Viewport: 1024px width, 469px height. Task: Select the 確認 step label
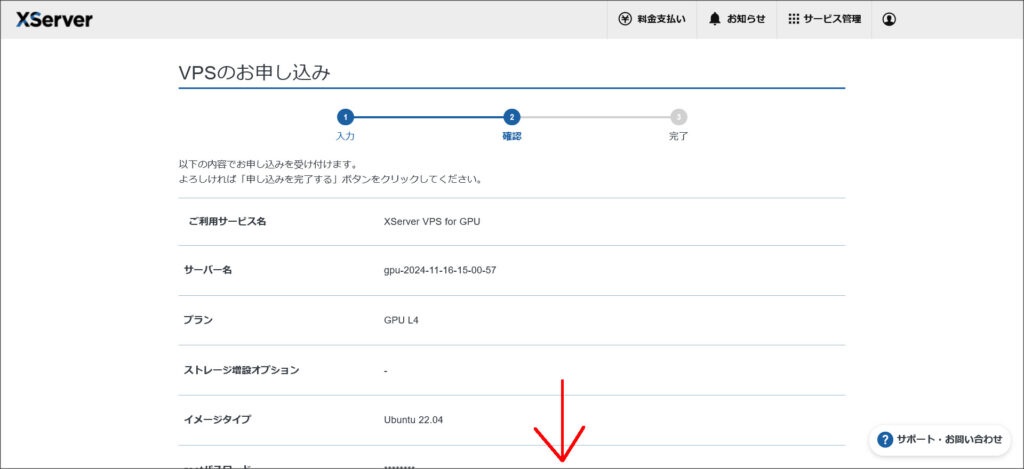pyautogui.click(x=512, y=136)
